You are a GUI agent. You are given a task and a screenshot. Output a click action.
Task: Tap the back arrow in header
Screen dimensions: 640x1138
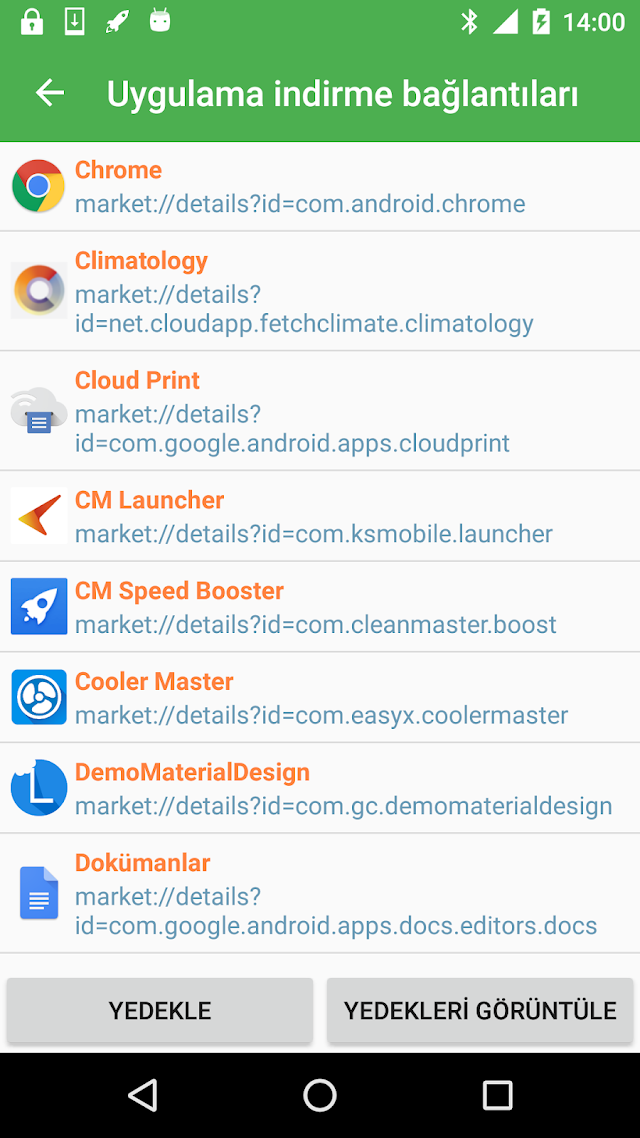tap(50, 93)
